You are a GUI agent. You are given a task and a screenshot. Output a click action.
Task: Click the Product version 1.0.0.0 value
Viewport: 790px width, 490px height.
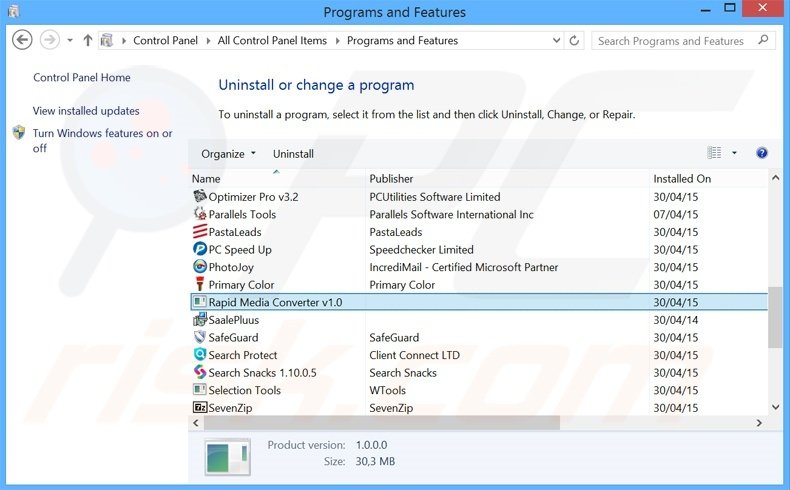[x=371, y=445]
